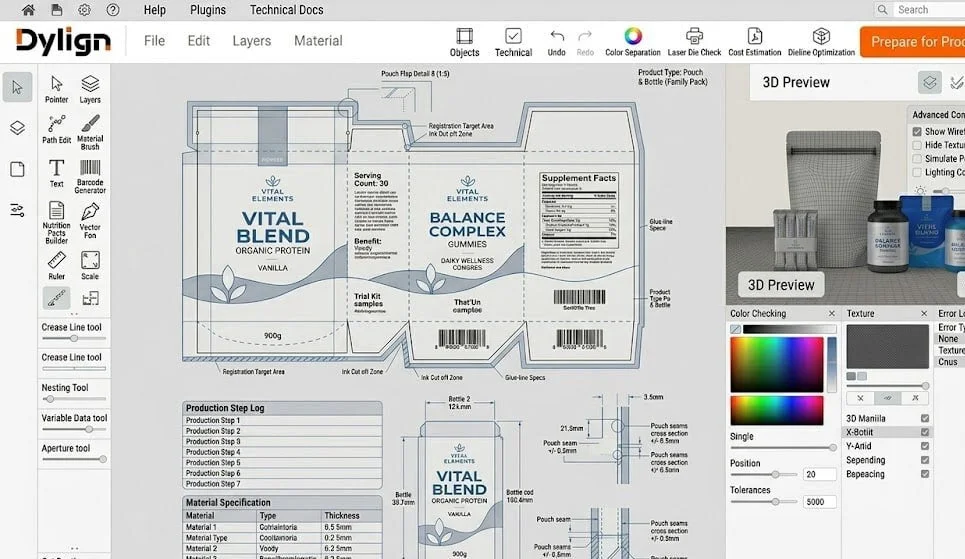
Task: Click the page icon in the left rail
Action: pos(17,169)
